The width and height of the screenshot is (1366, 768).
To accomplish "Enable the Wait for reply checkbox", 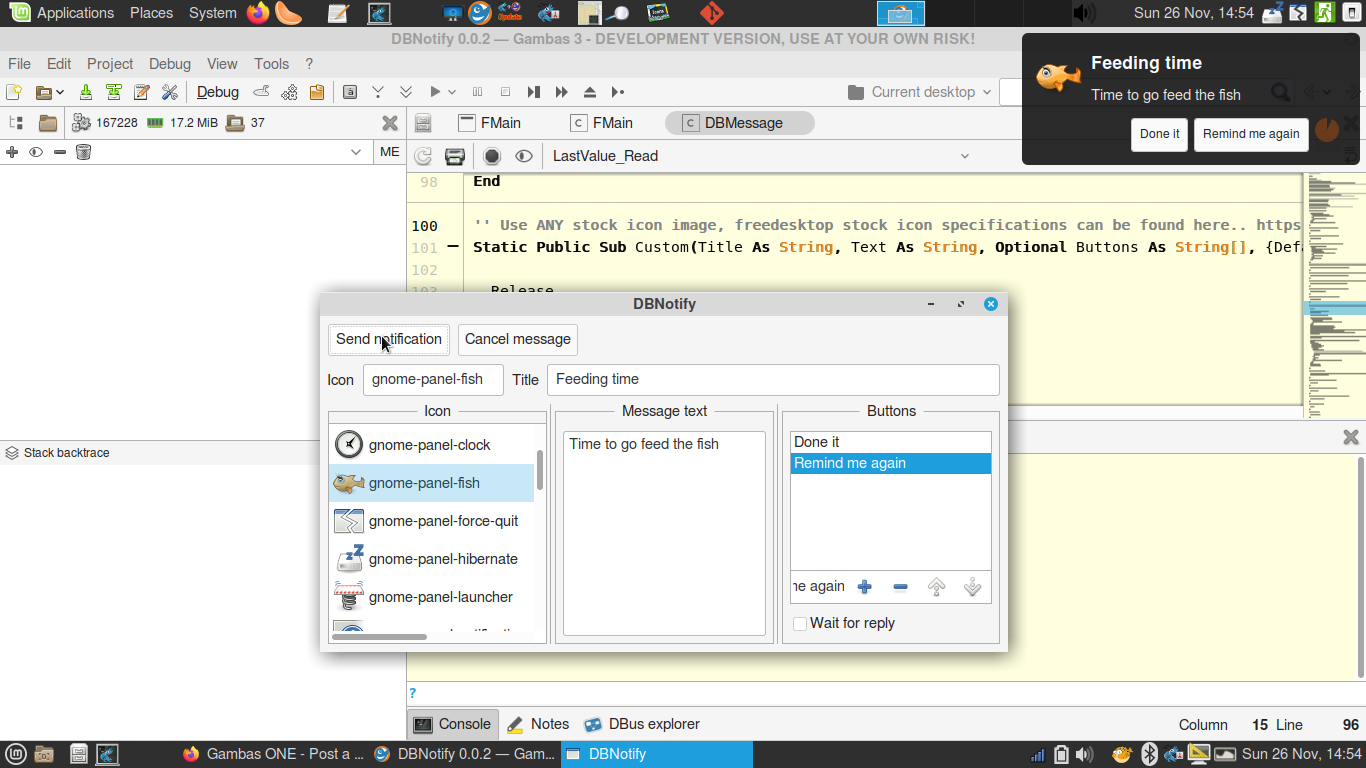I will coord(800,624).
